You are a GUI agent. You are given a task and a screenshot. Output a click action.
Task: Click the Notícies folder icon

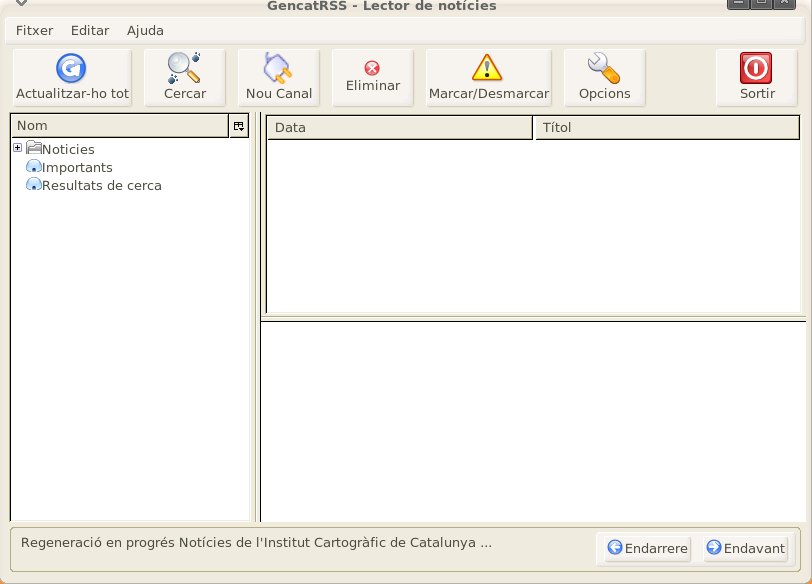33,149
